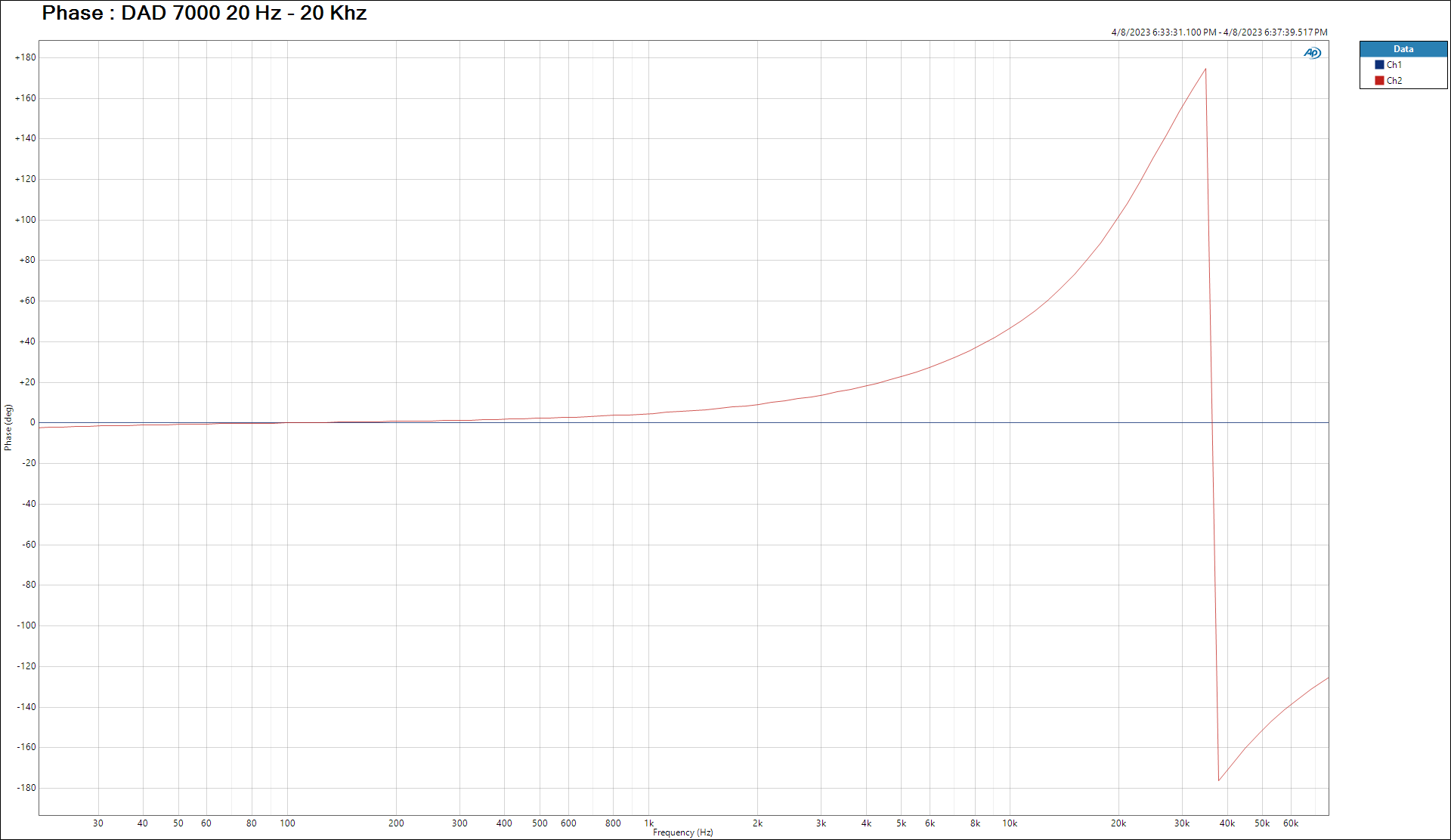Click the AP logo icon in the graph corner
Image resolution: width=1451 pixels, height=840 pixels.
tap(1312, 53)
